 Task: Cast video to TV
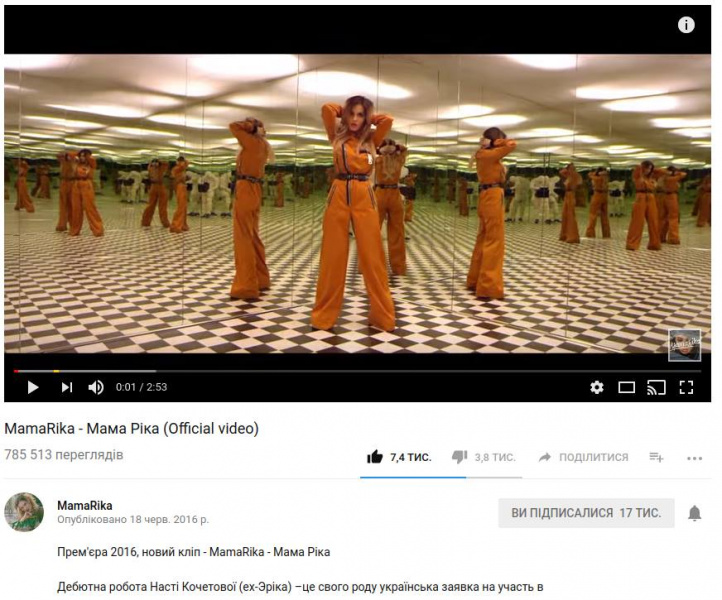coord(656,388)
